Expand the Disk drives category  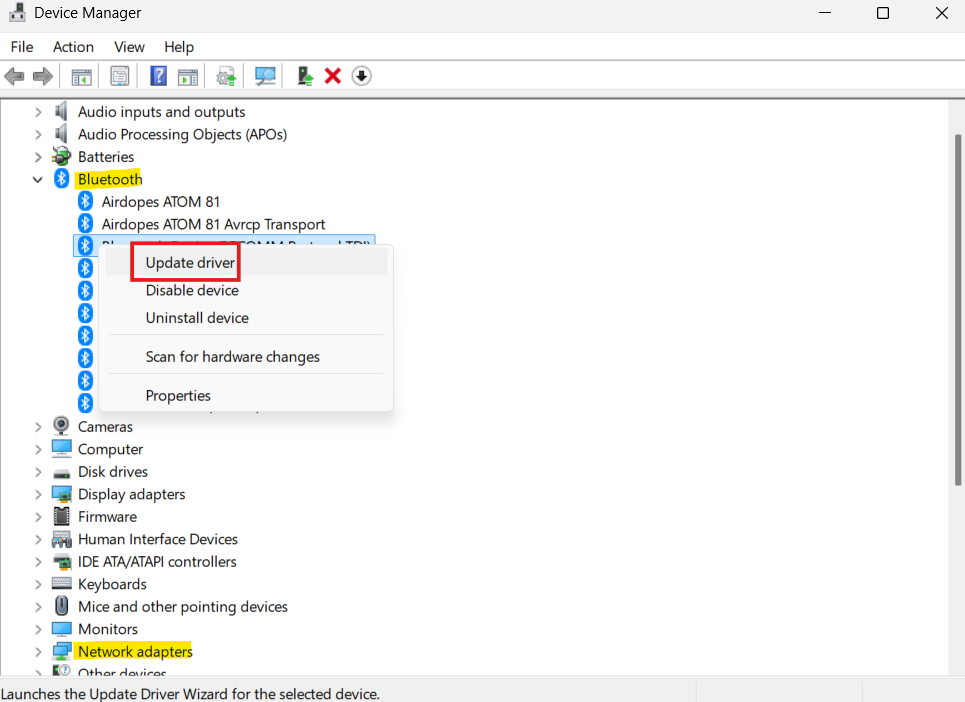[38, 472]
